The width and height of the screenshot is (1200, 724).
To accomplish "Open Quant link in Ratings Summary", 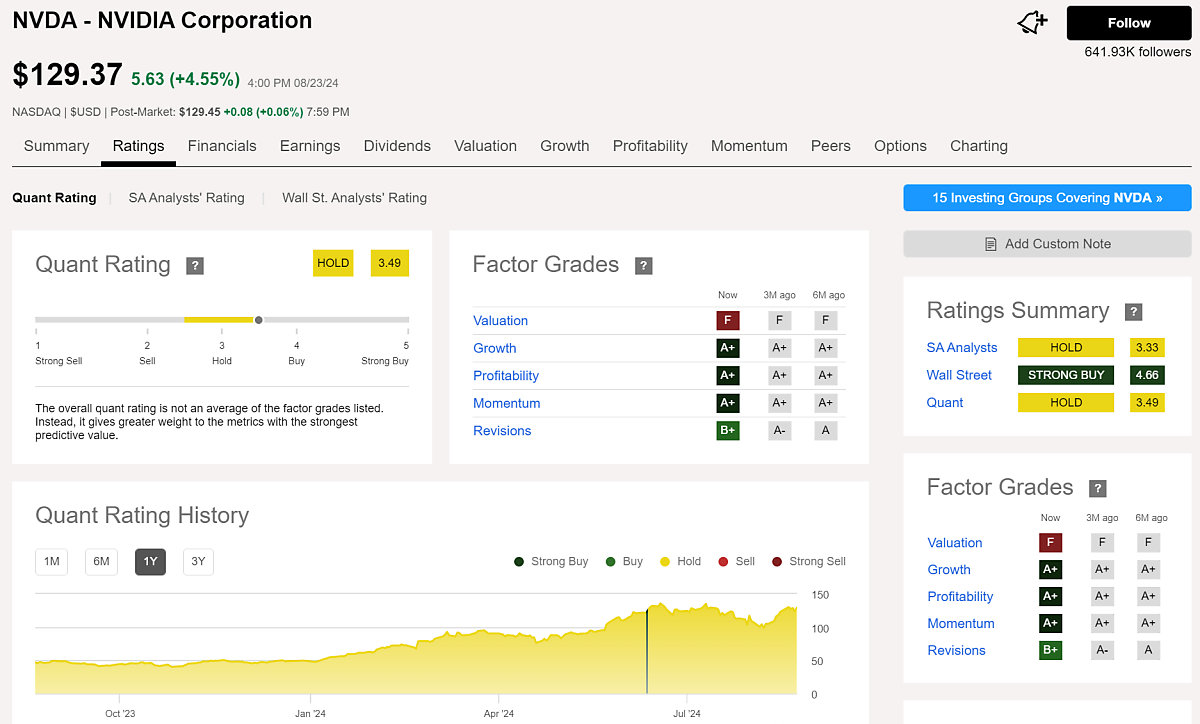I will pos(945,403).
